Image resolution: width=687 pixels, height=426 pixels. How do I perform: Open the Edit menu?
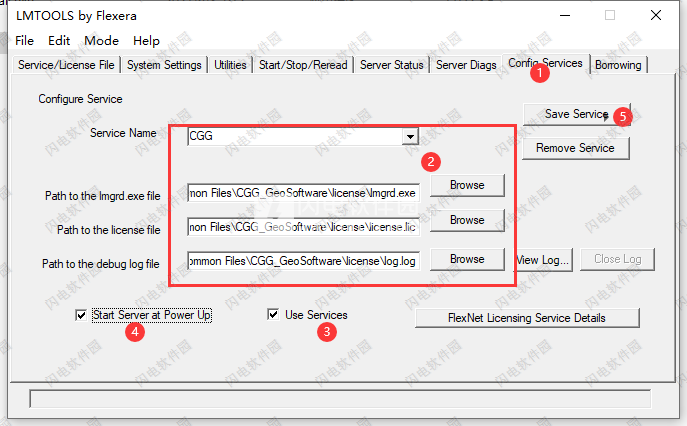[x=59, y=41]
